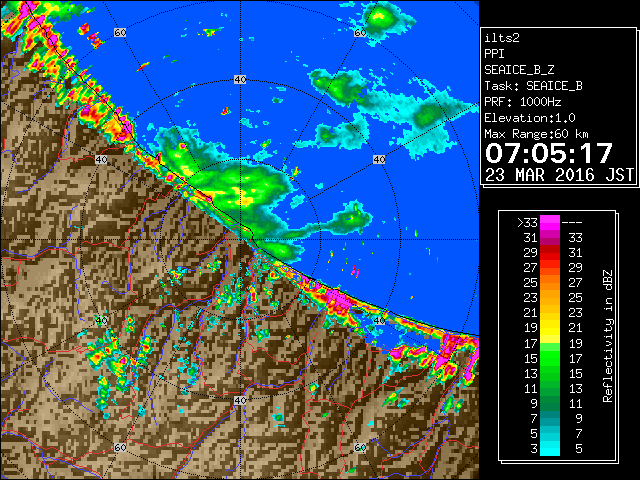Click the 60 km ring label in southwest
The image size is (640, 480).
pyautogui.click(x=120, y=447)
